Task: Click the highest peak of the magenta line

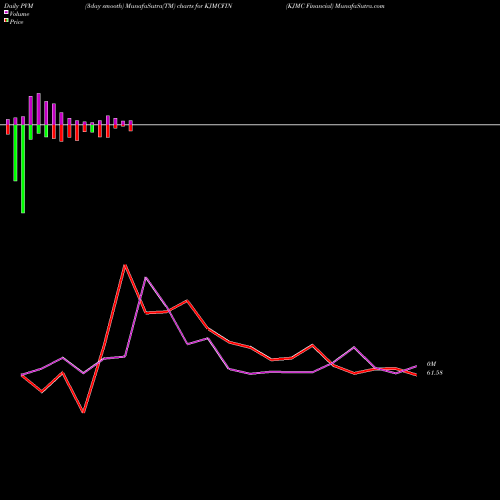Action: 146,278
